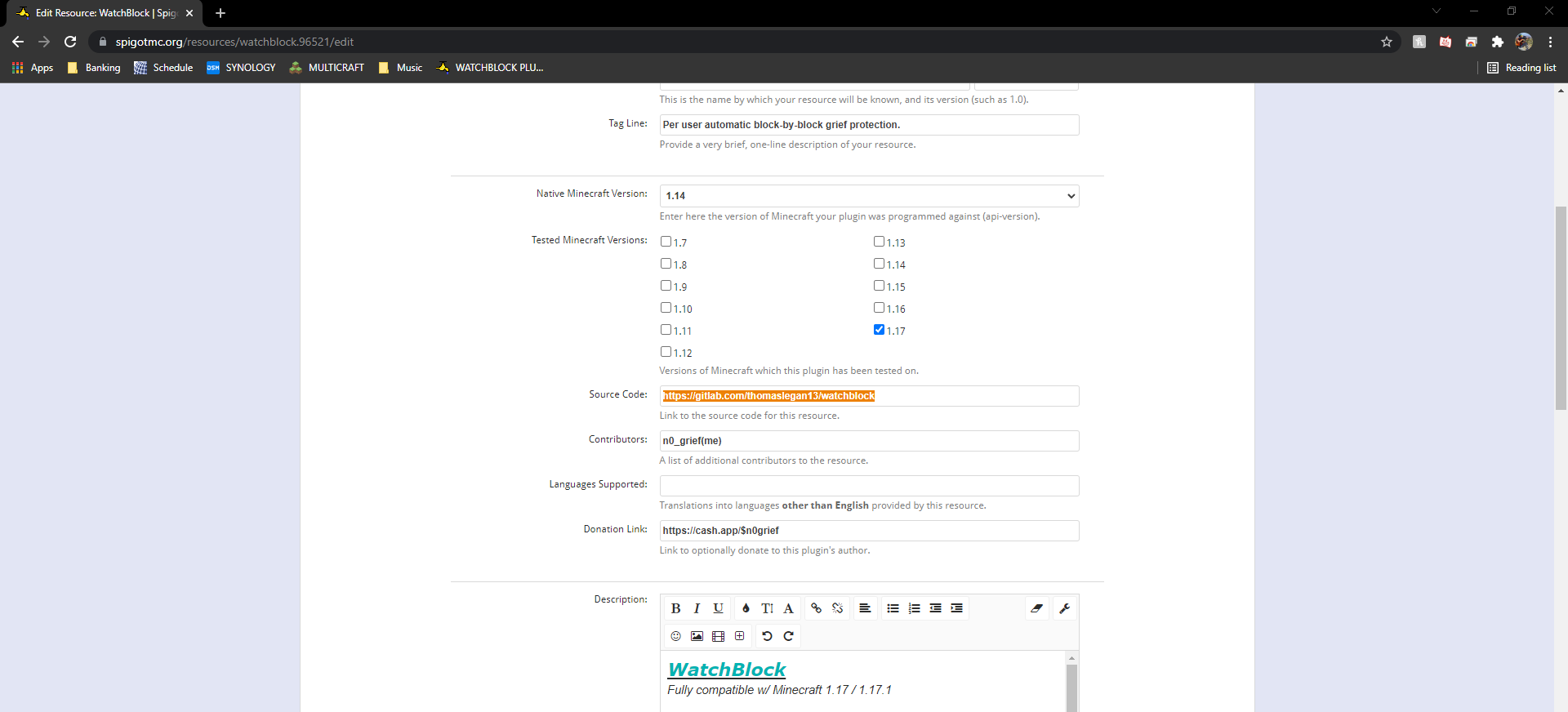1568x712 pixels.
Task: Tick the 1.8 Minecraft version checkbox
Action: click(x=666, y=264)
